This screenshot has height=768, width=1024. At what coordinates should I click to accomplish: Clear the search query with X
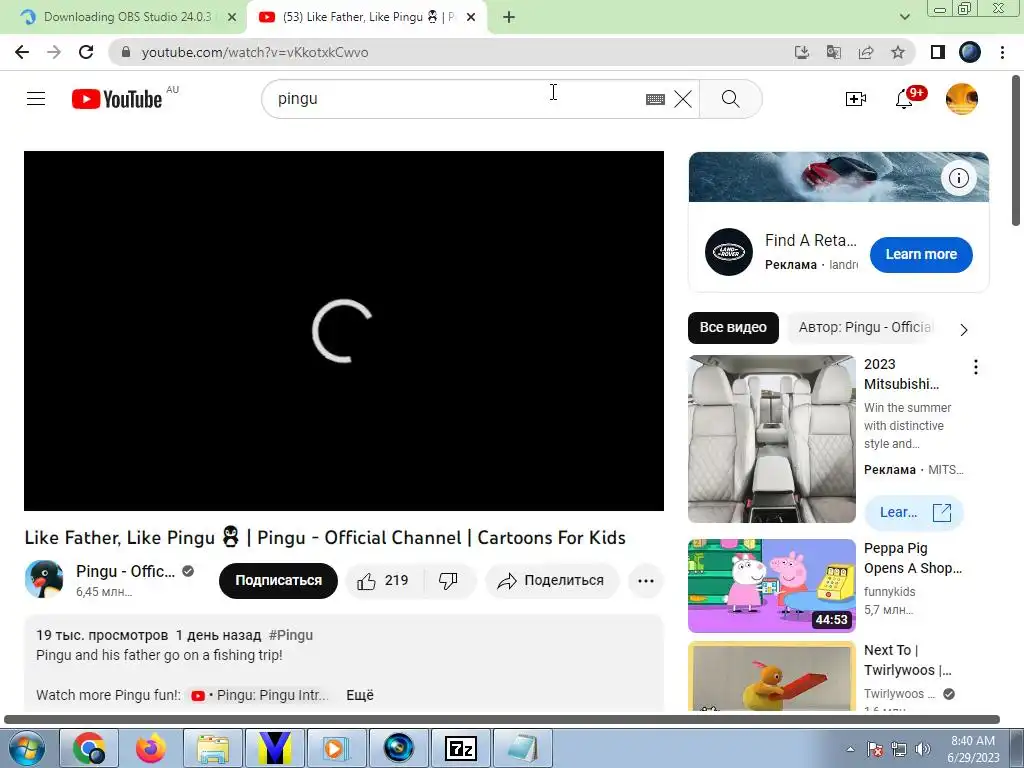pyautogui.click(x=683, y=99)
